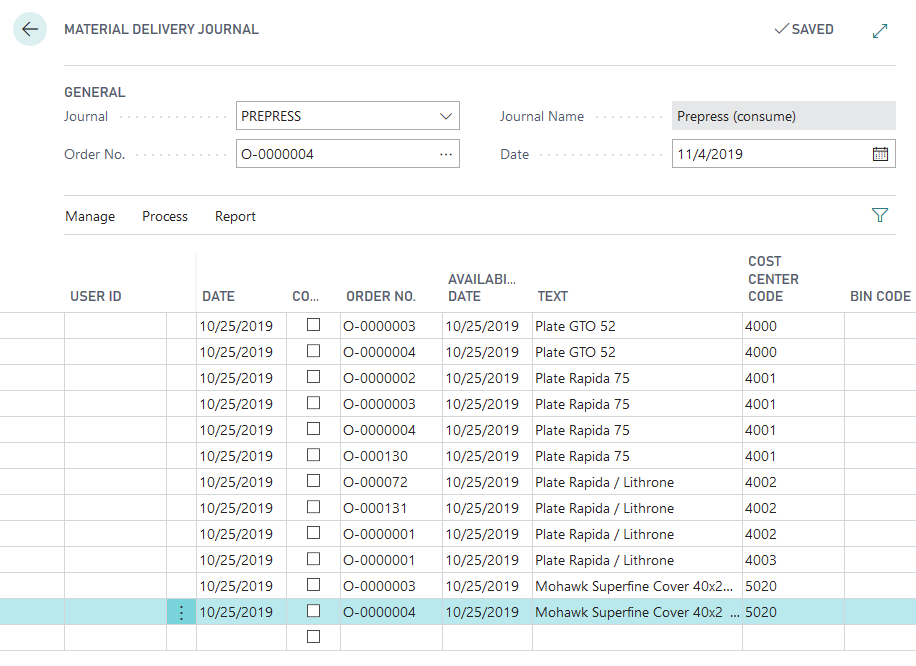916x666 pixels.
Task: Toggle checkbox on O-000130 row
Action: pyautogui.click(x=313, y=455)
